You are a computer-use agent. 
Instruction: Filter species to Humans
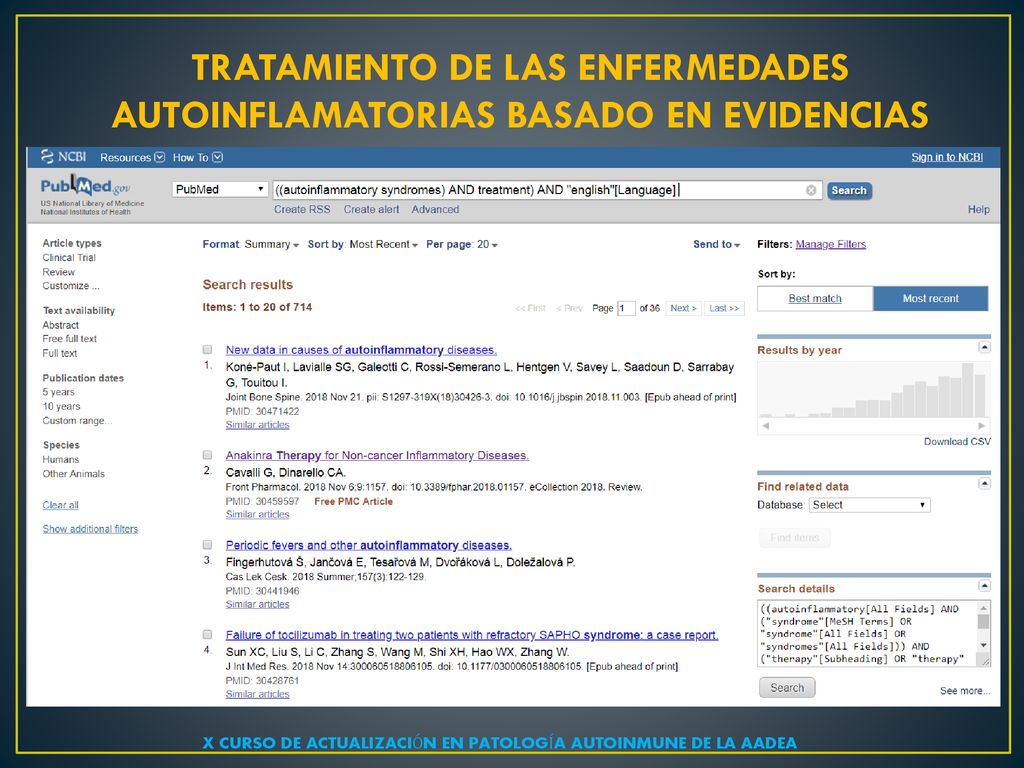click(61, 460)
